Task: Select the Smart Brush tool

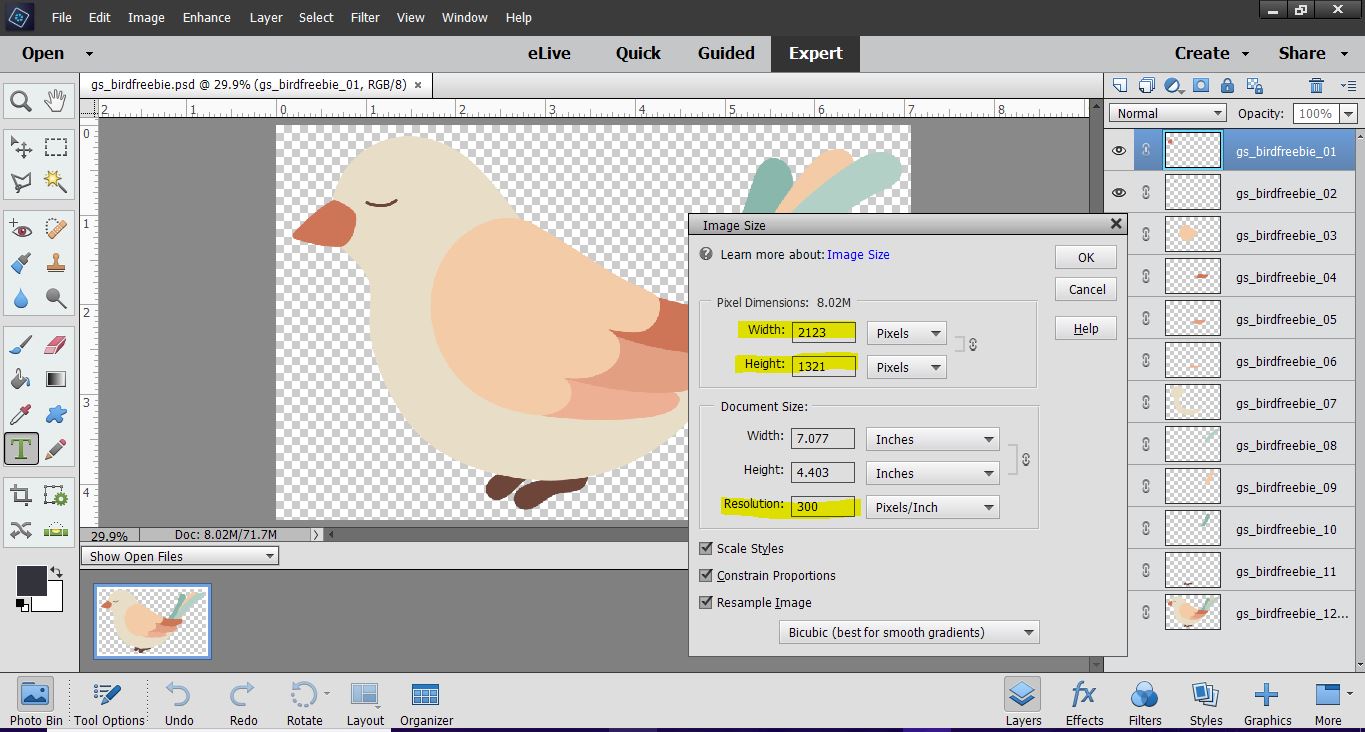Action: [21, 264]
